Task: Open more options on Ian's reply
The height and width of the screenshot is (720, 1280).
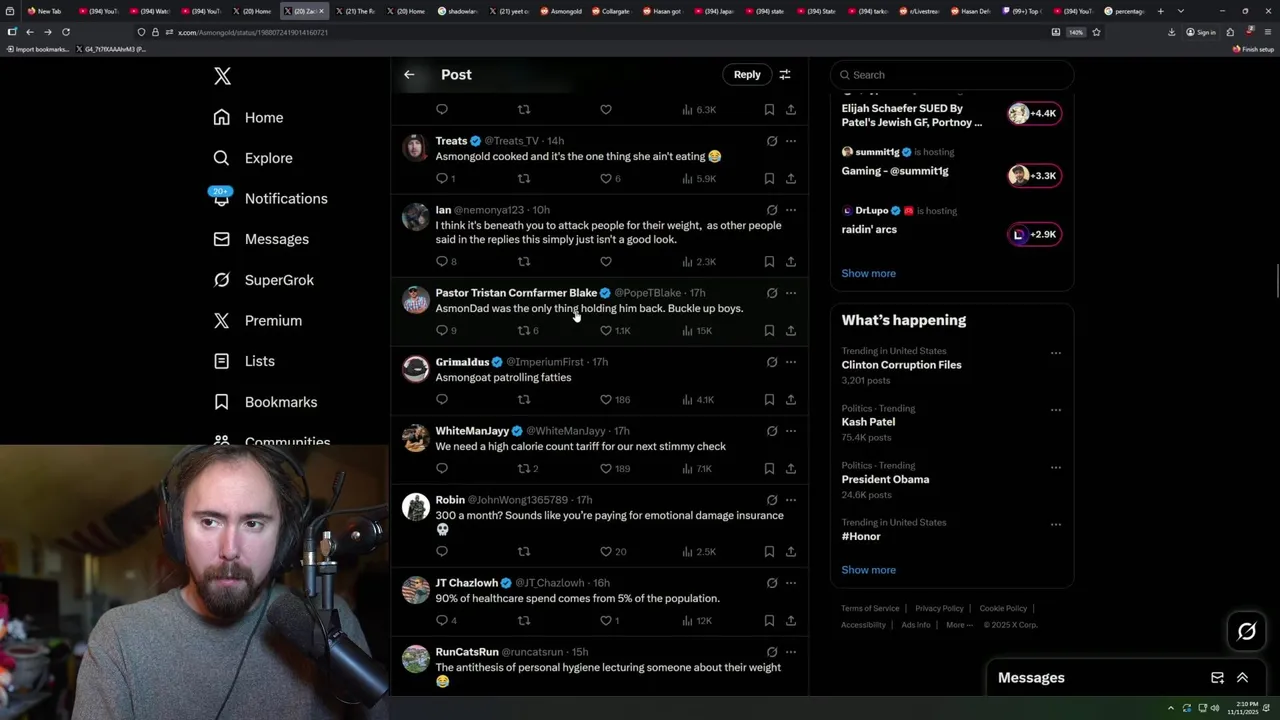Action: [x=791, y=210]
